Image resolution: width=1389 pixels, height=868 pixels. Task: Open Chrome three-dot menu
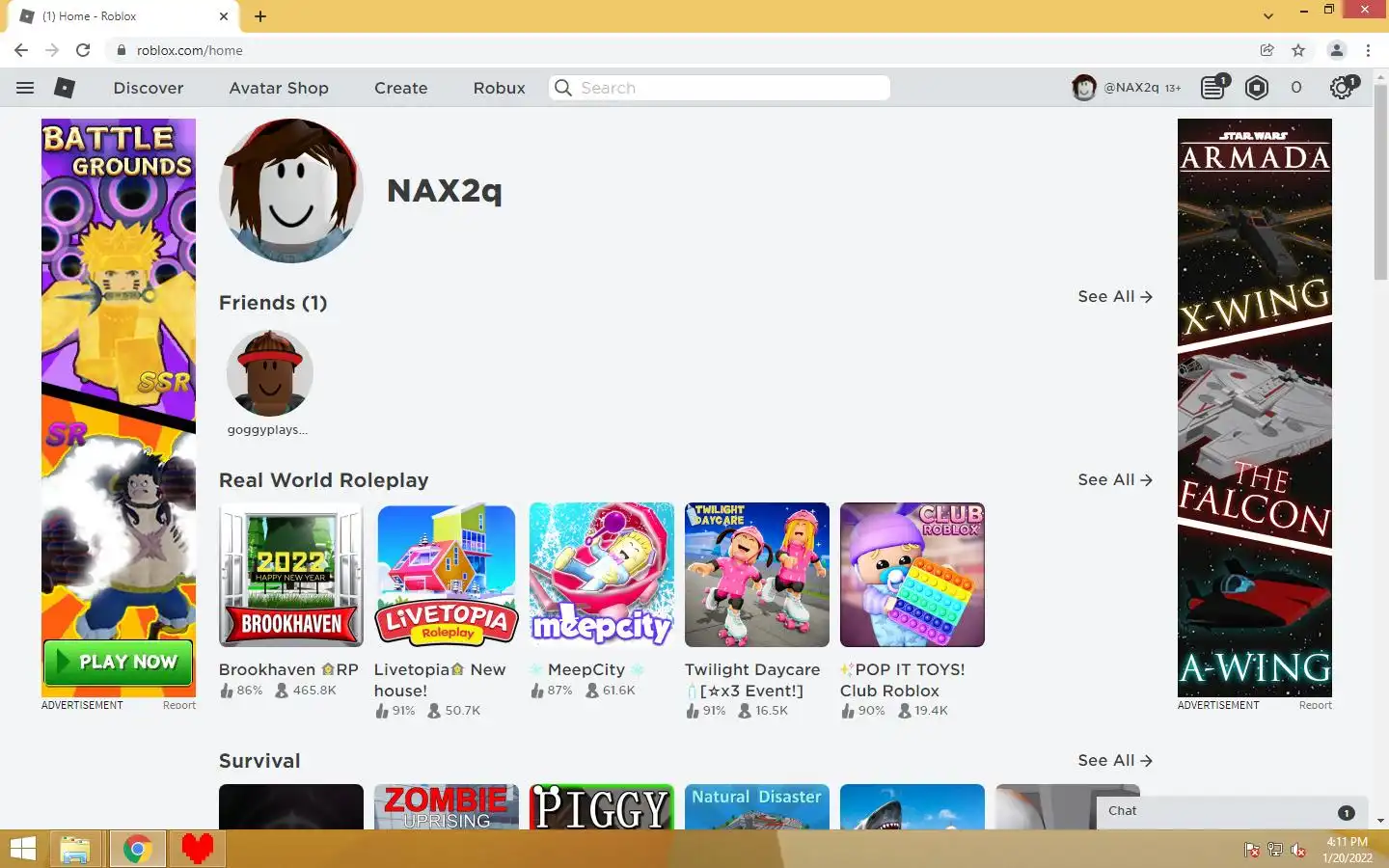[1368, 50]
